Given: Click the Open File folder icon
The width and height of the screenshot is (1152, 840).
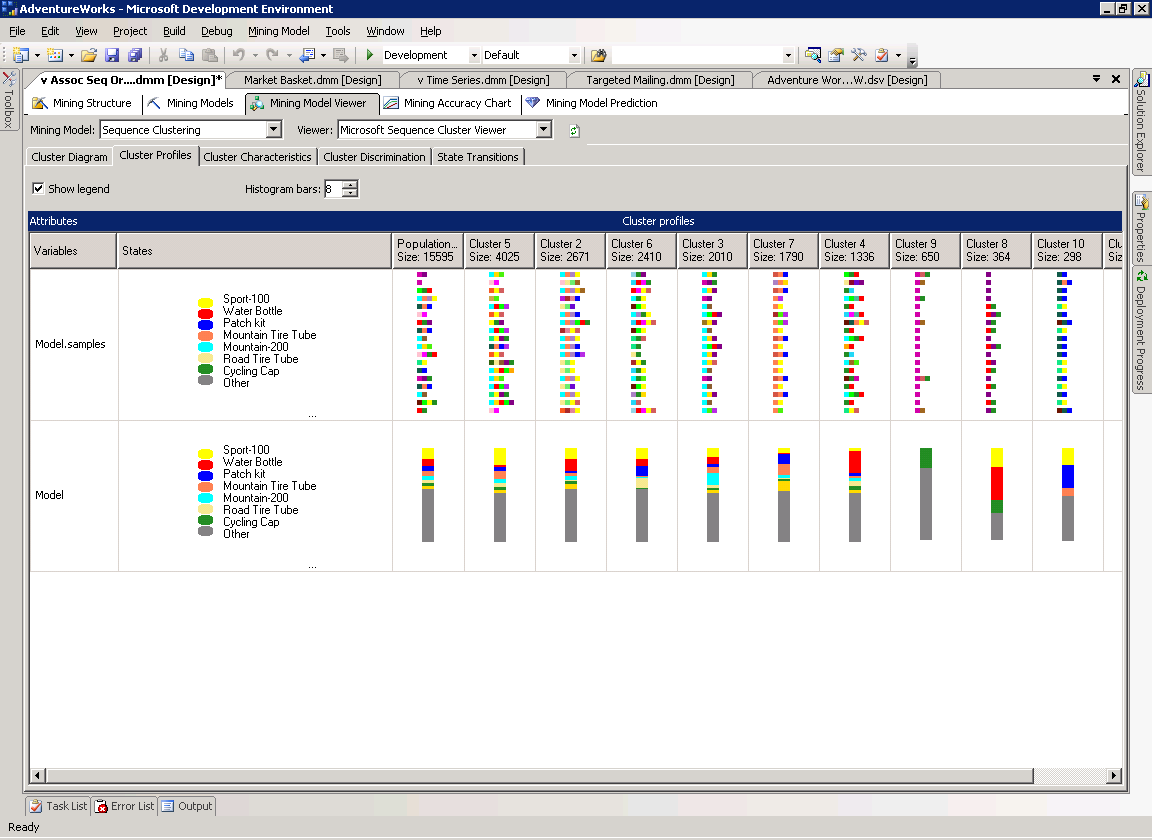Looking at the screenshot, I should pos(89,55).
